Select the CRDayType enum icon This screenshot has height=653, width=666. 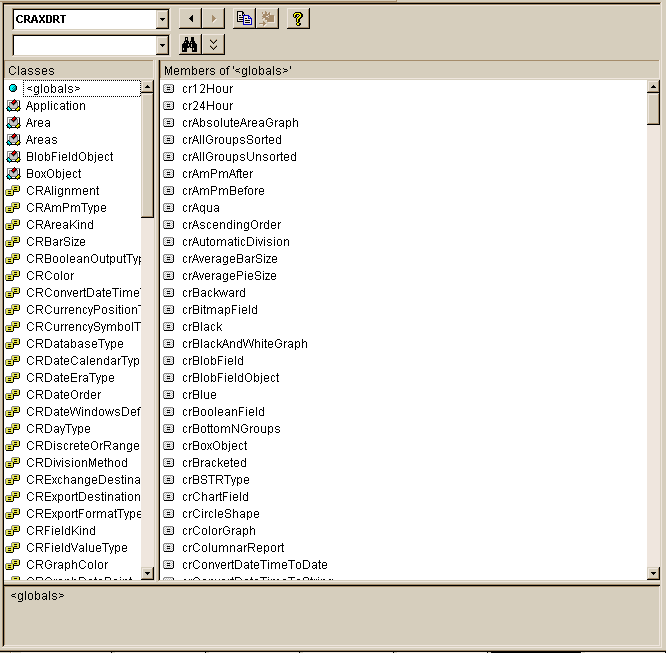[x=13, y=429]
